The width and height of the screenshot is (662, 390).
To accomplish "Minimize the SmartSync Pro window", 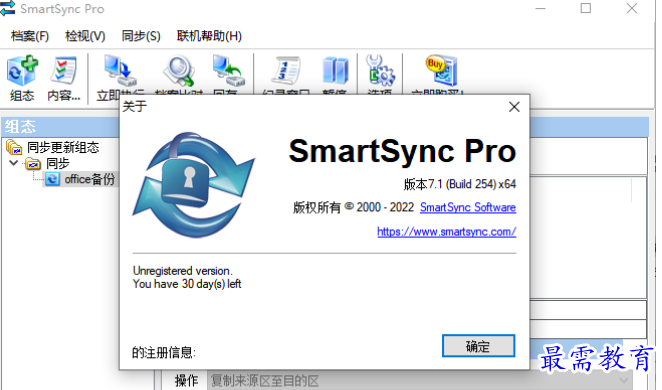I will tap(540, 8).
